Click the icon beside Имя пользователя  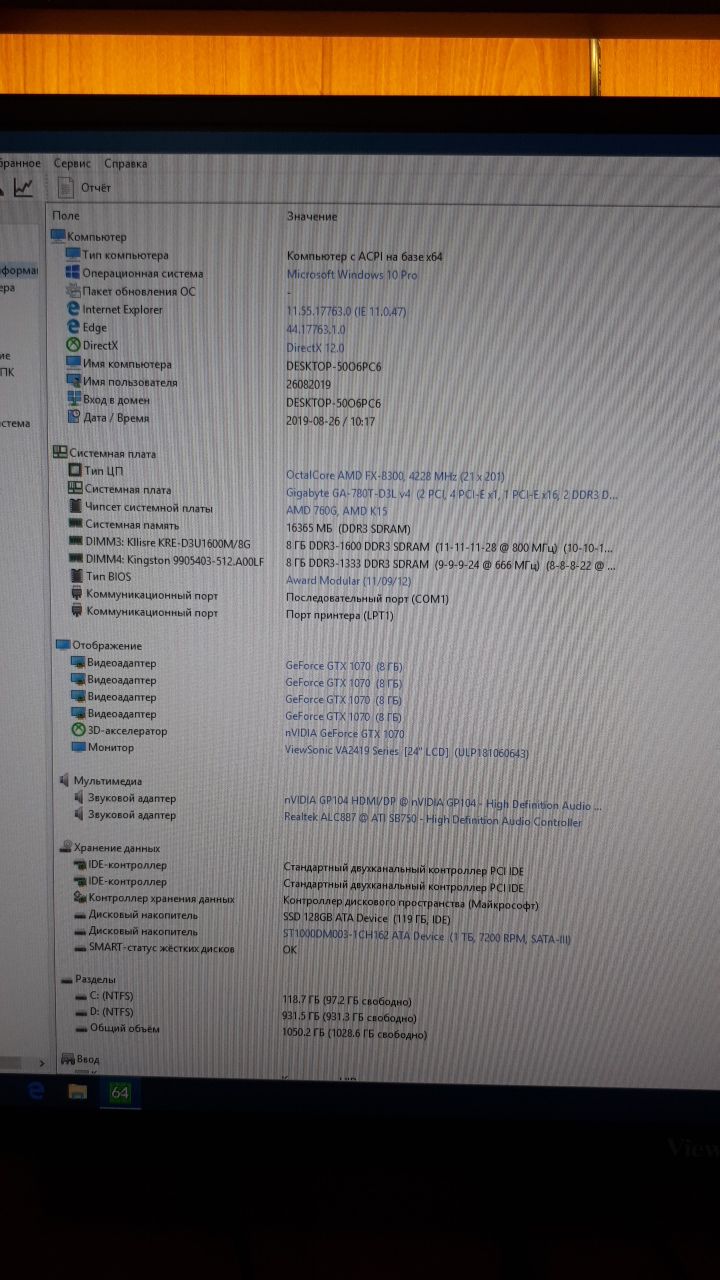(x=73, y=382)
